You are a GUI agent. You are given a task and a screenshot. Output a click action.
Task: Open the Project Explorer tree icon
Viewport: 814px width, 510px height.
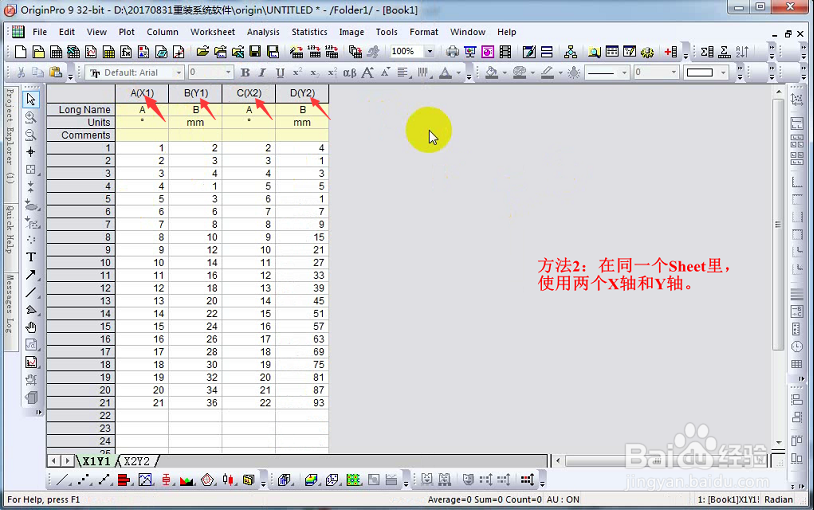tap(571, 51)
